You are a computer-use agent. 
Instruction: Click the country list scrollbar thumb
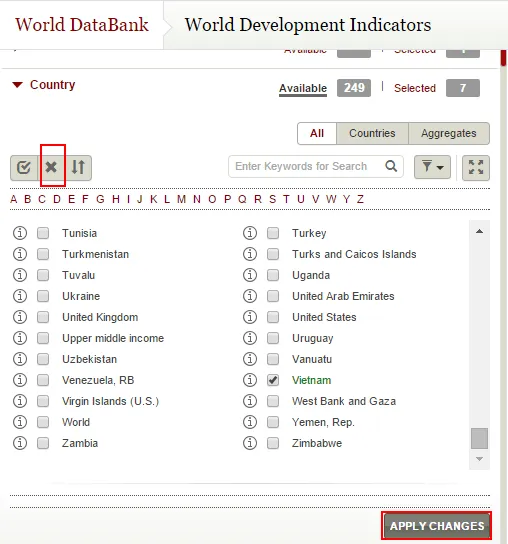click(x=480, y=438)
